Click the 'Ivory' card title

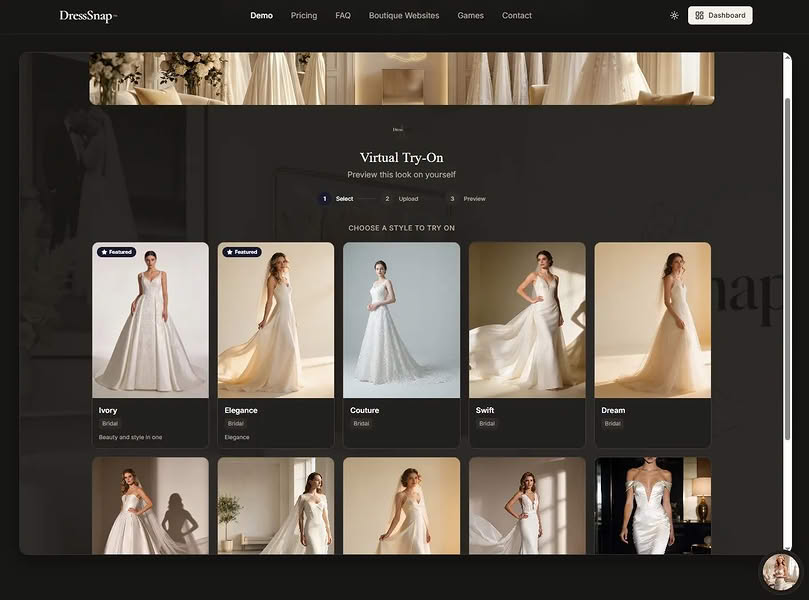(x=108, y=410)
